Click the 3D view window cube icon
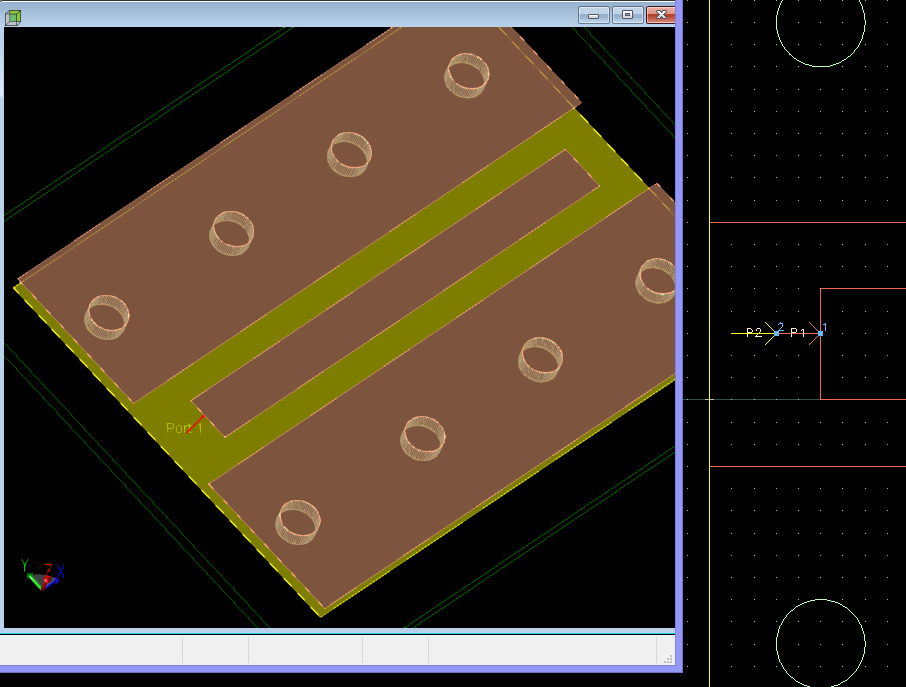The image size is (906, 687). point(13,17)
